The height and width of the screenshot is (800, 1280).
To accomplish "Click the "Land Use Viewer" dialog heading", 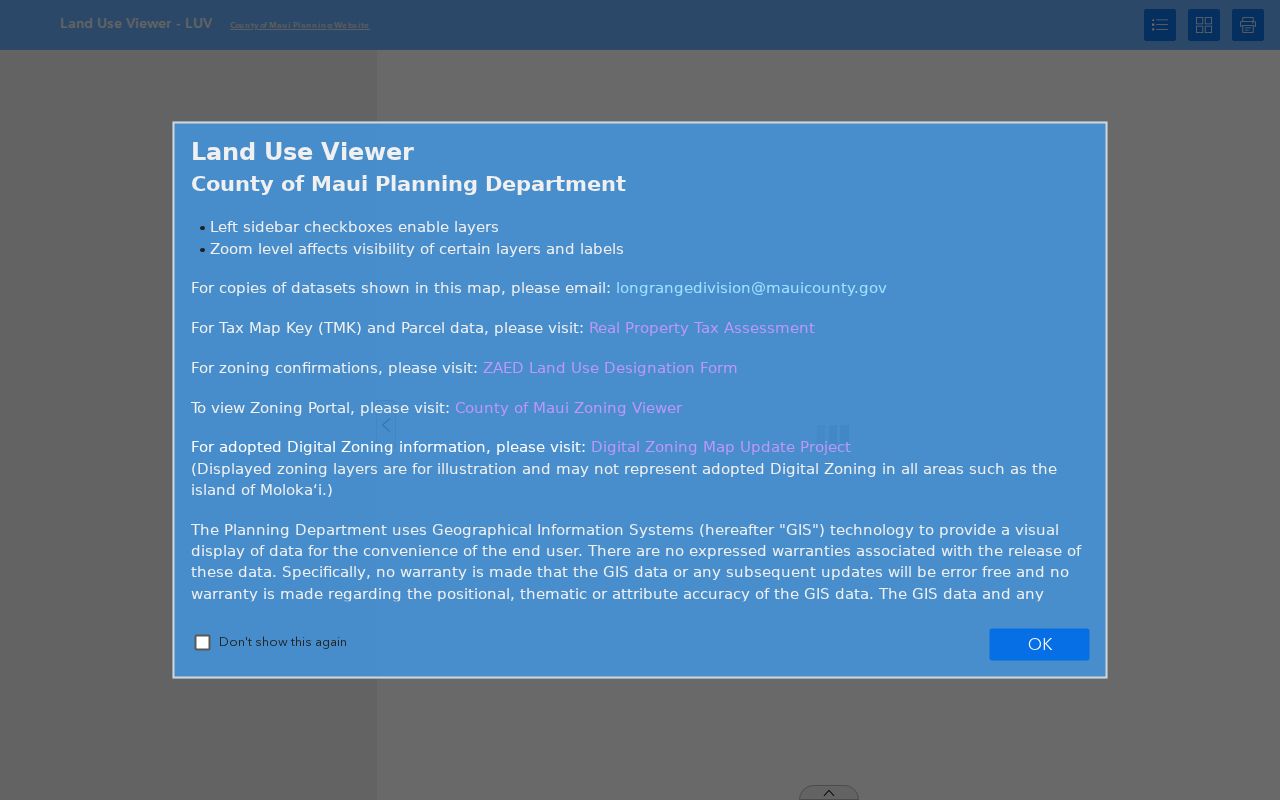I will click(302, 152).
